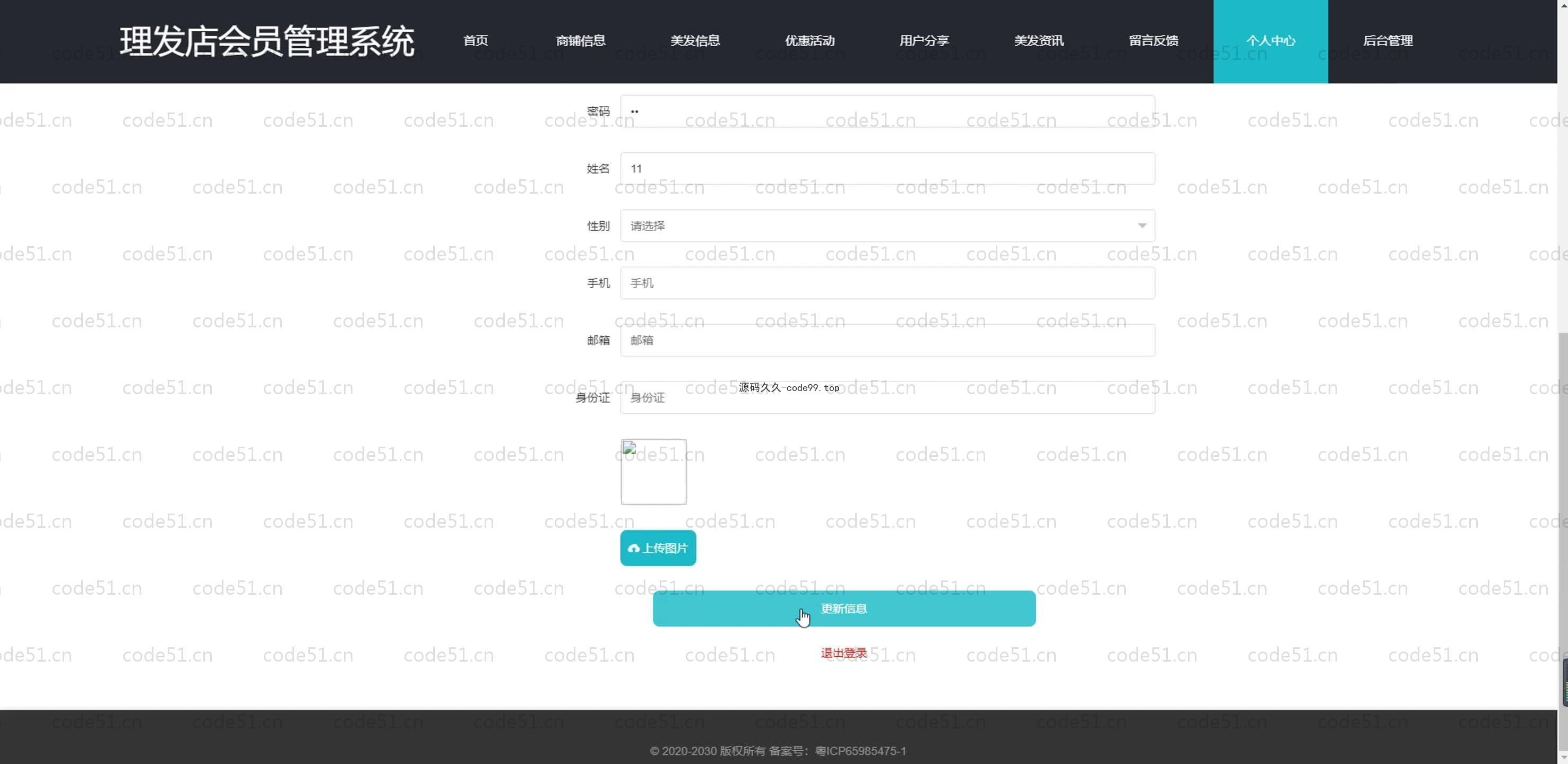Click the 性别 dropdown arrow
The width and height of the screenshot is (1568, 764).
pyautogui.click(x=1142, y=225)
